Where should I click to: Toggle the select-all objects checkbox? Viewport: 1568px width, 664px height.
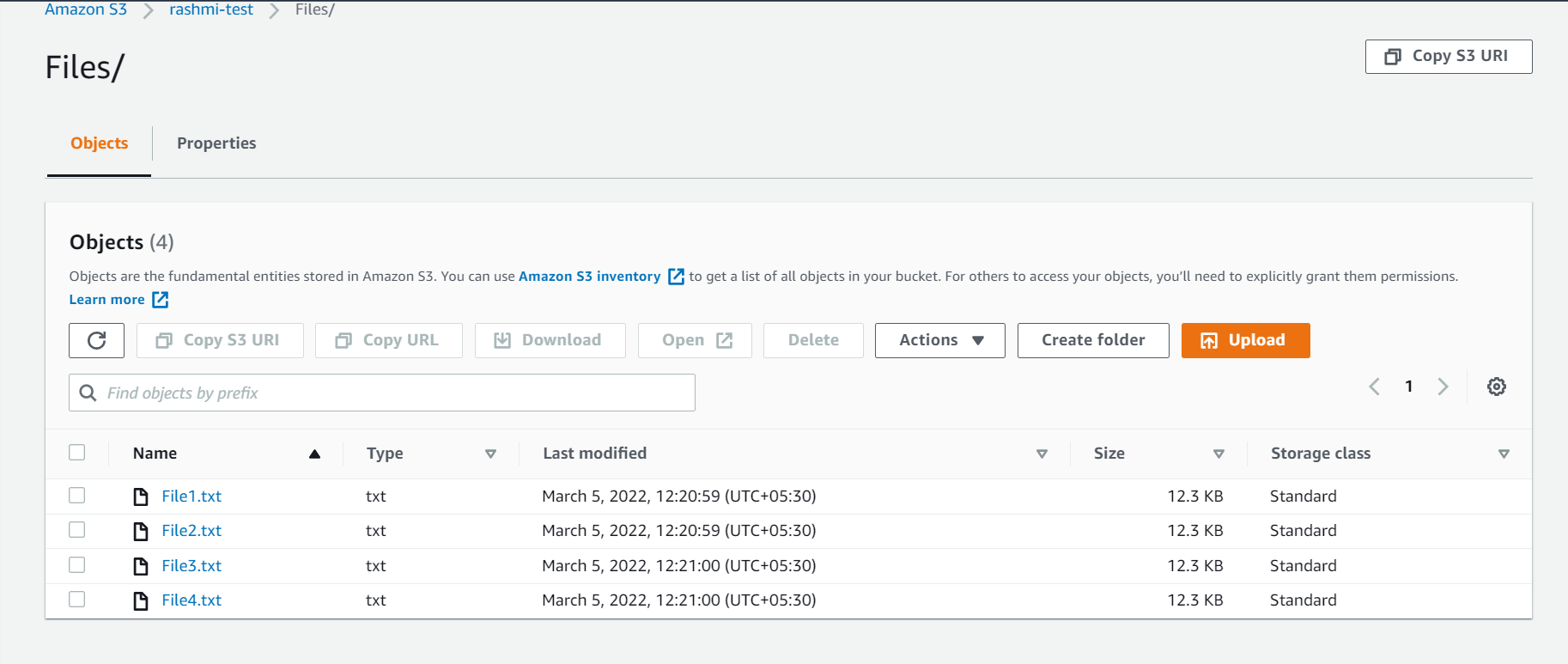77,453
